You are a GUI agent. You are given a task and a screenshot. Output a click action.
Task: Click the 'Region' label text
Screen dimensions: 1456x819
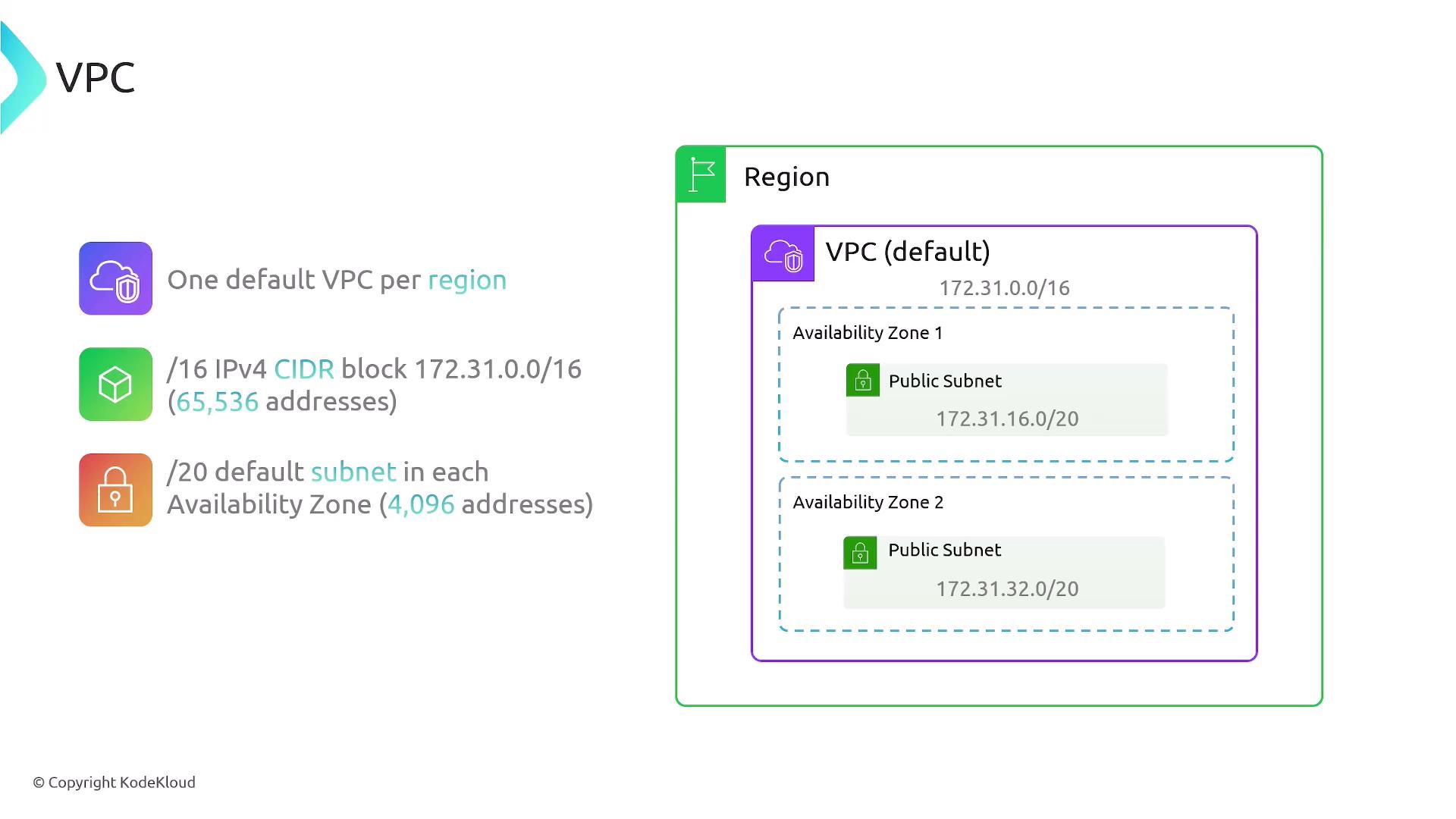(786, 177)
